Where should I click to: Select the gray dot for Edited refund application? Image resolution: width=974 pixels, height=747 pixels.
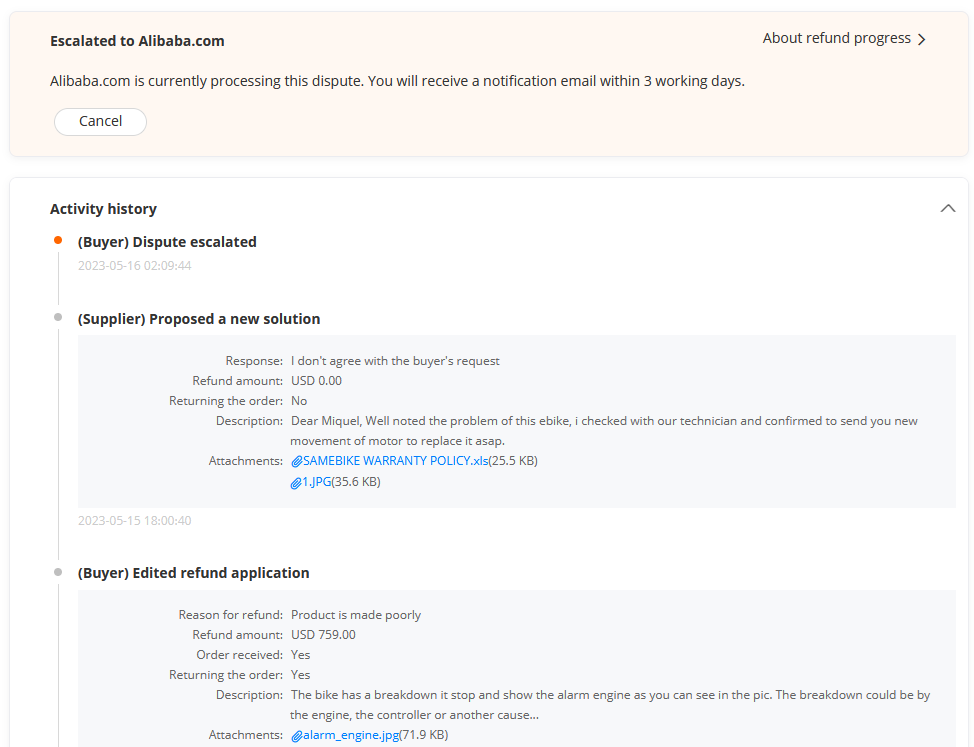click(58, 571)
